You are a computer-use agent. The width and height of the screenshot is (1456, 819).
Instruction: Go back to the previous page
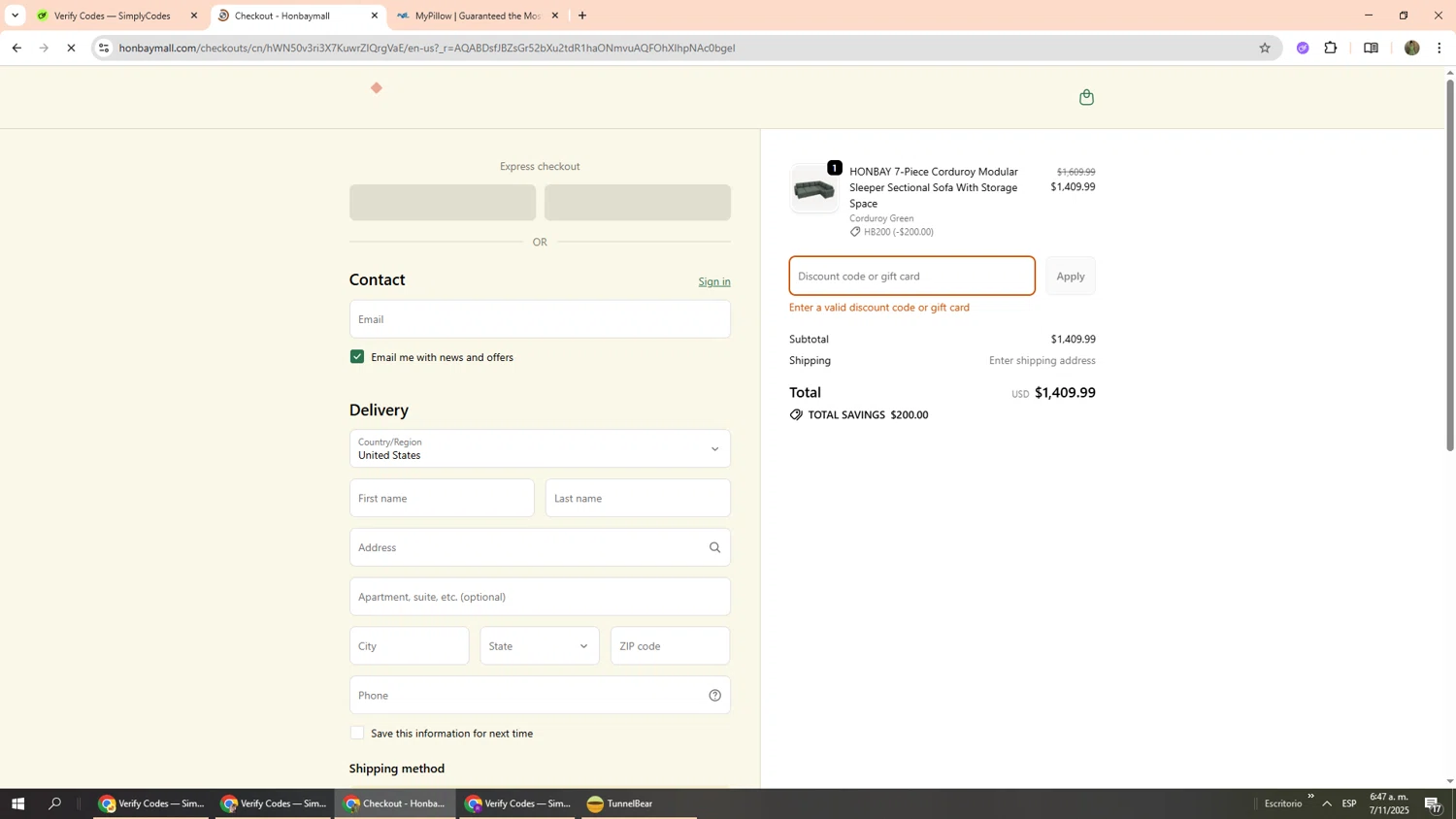[x=17, y=48]
